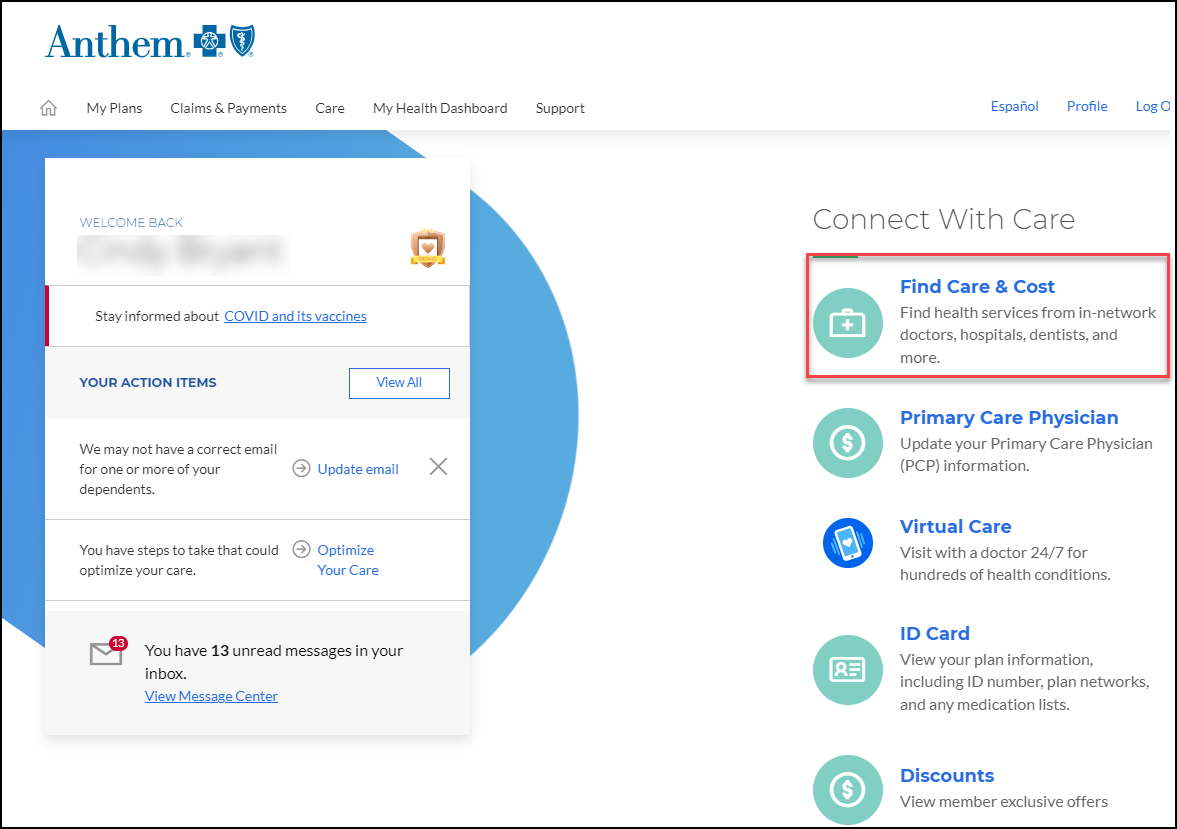Click the ID Card round icon
This screenshot has width=1177, height=829.
coord(847,669)
